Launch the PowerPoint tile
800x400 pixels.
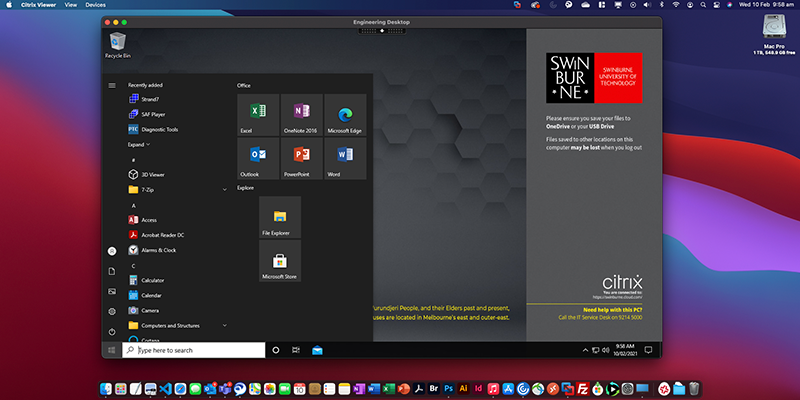302,158
